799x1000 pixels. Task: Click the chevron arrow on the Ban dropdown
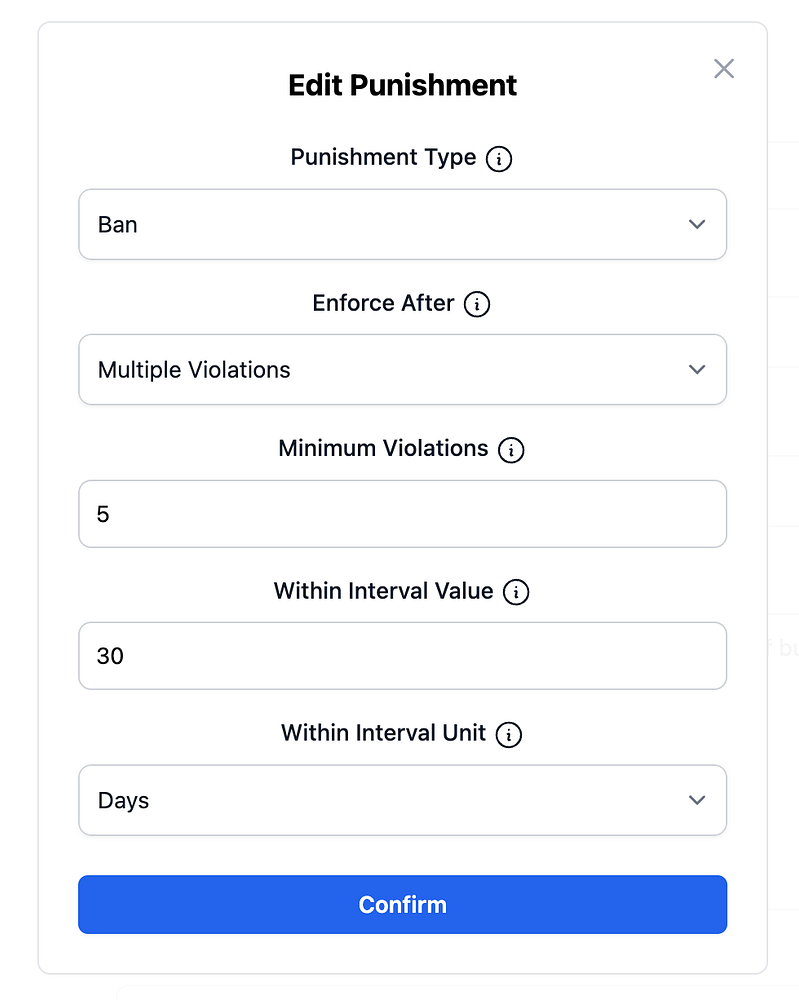pos(697,225)
